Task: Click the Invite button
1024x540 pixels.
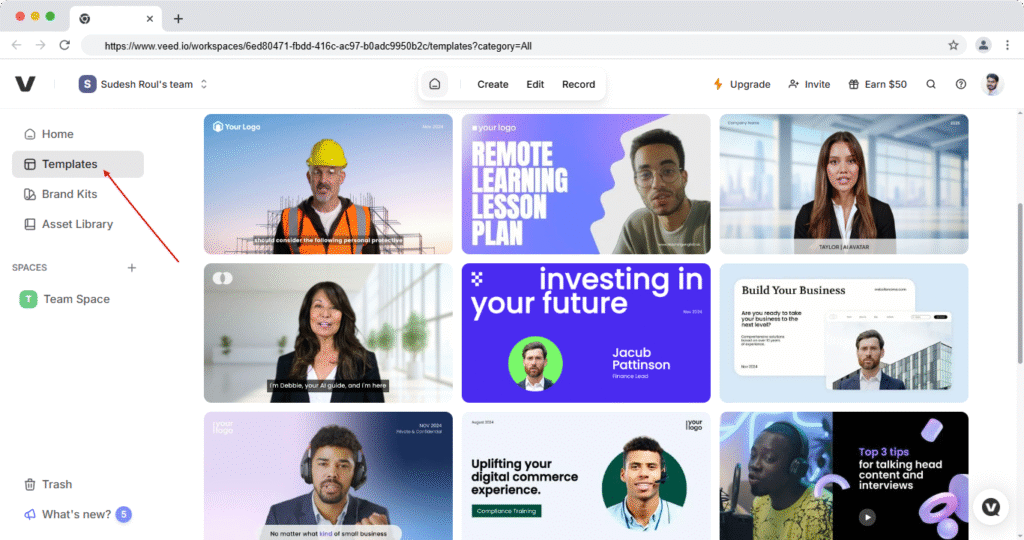Action: click(x=810, y=84)
